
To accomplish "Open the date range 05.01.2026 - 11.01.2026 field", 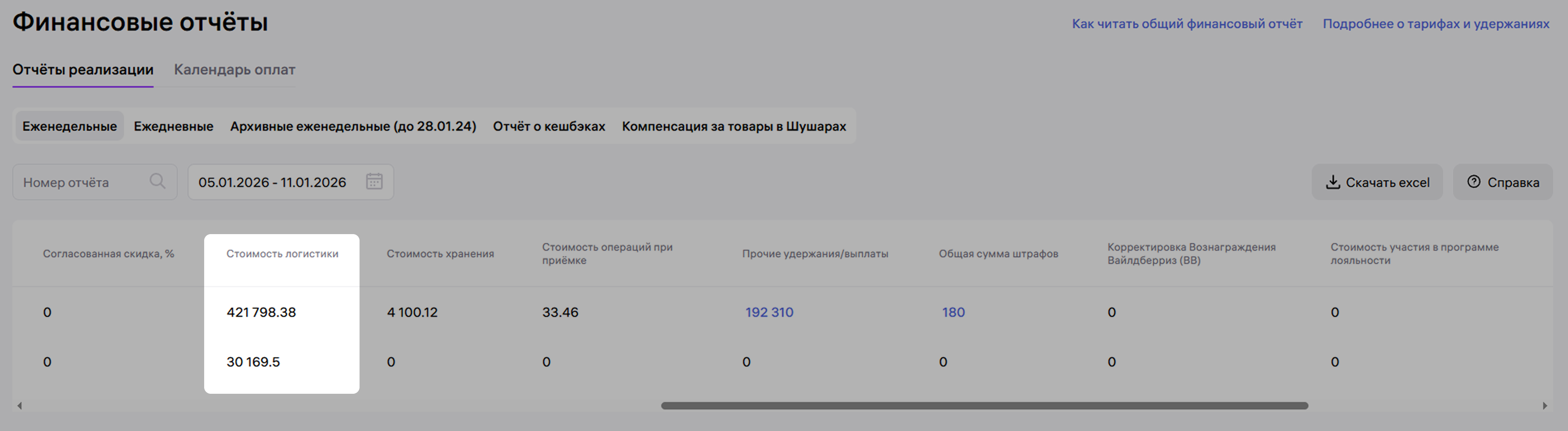I will pyautogui.click(x=273, y=182).
